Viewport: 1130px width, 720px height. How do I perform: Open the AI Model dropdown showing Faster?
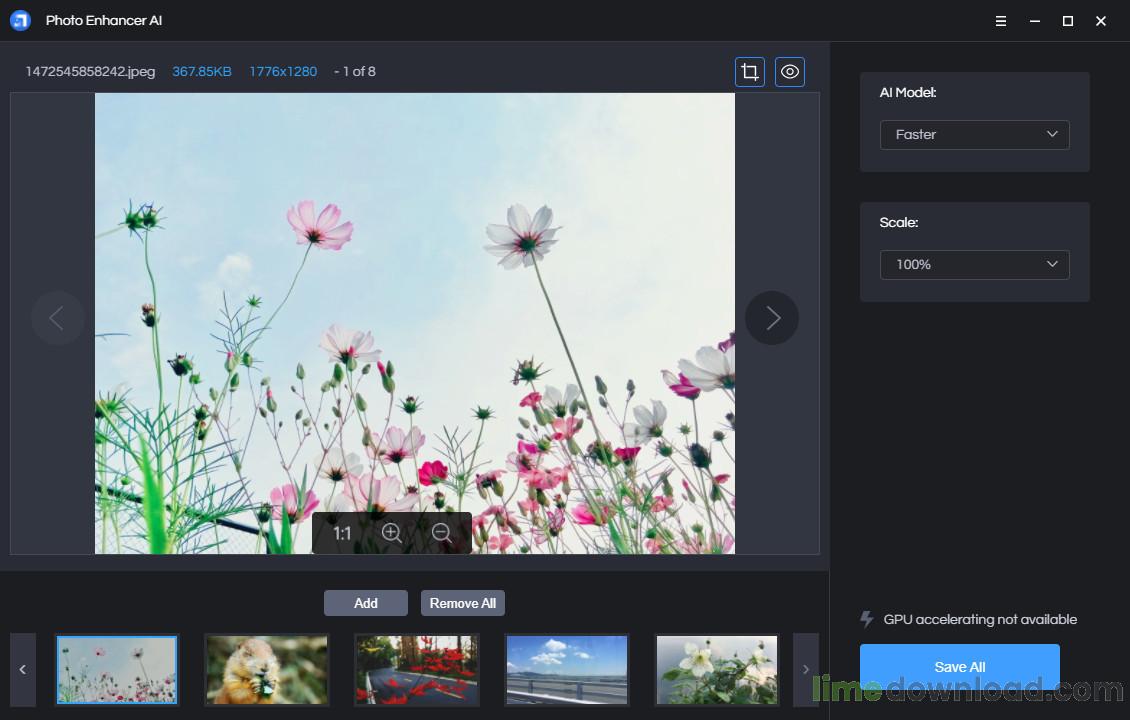(x=974, y=134)
